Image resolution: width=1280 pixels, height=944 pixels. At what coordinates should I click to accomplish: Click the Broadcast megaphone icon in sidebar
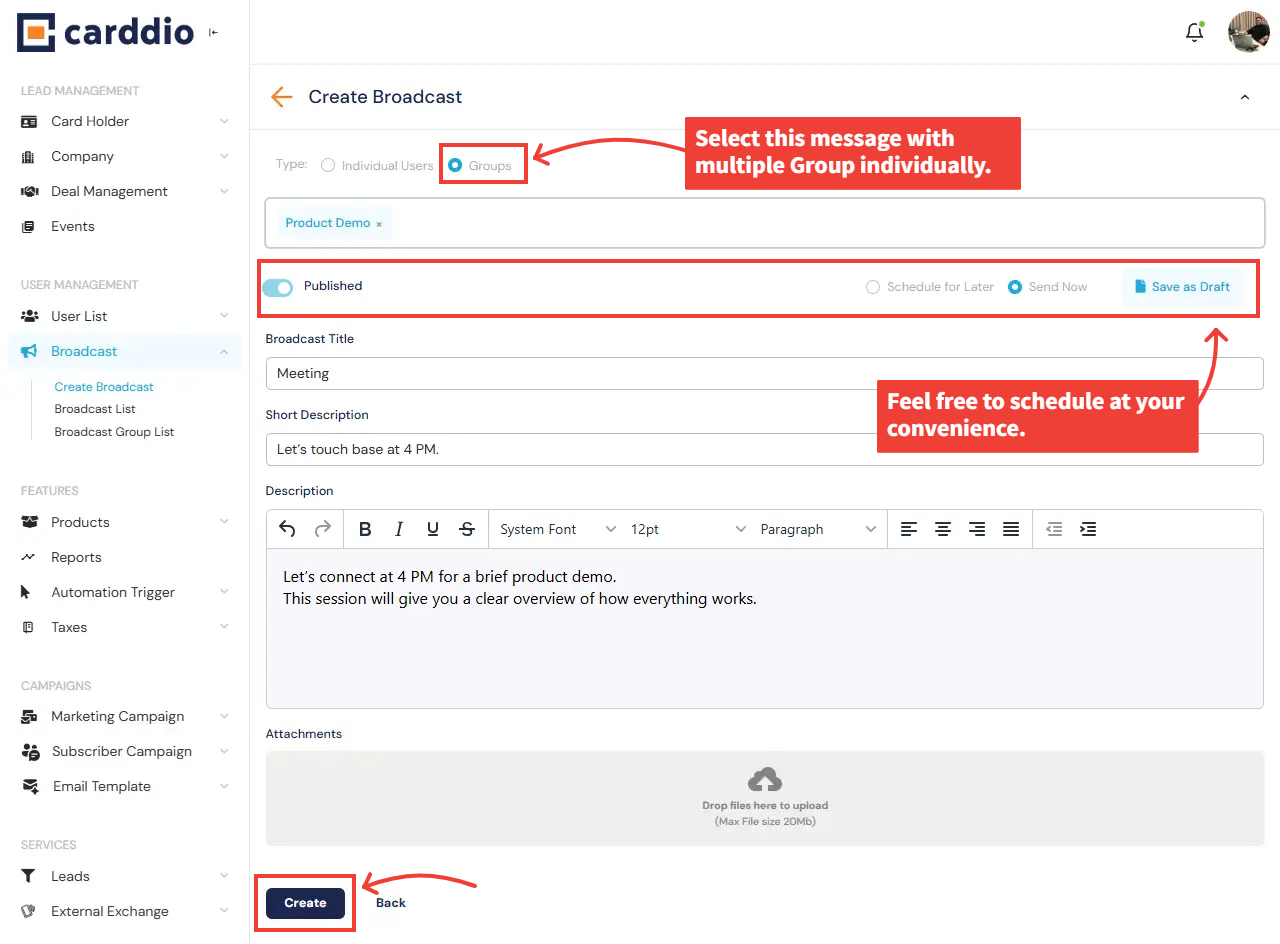point(28,351)
